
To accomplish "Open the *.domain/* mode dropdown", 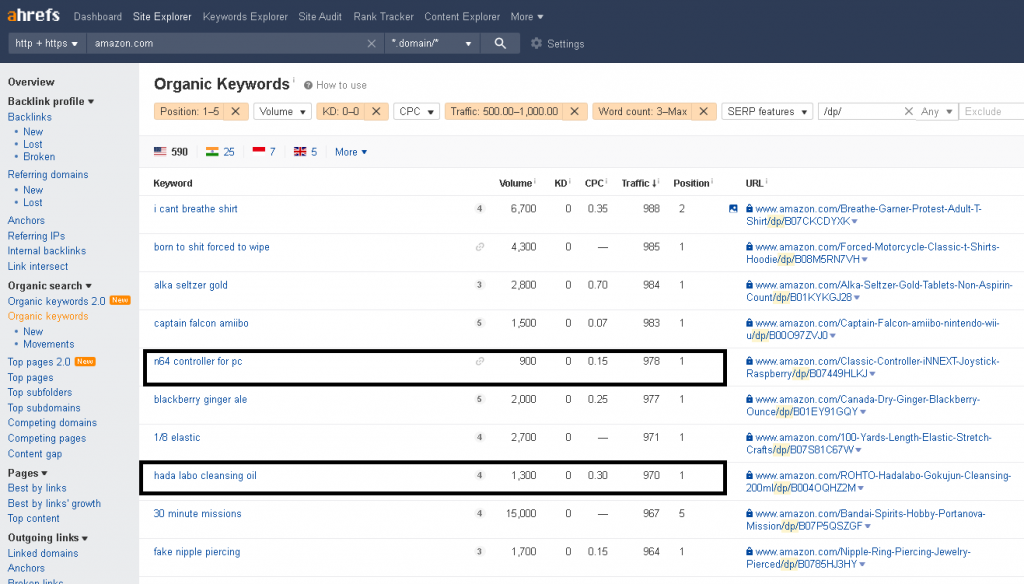I will (432, 43).
